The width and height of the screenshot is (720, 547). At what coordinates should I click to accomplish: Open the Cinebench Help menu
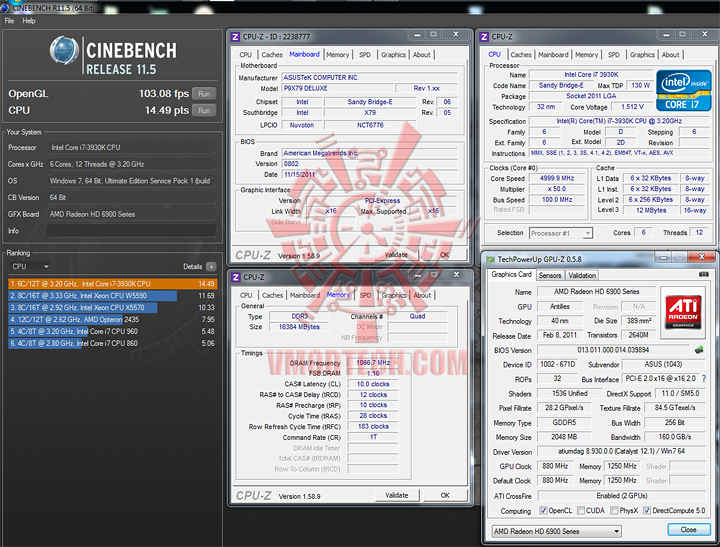29,21
